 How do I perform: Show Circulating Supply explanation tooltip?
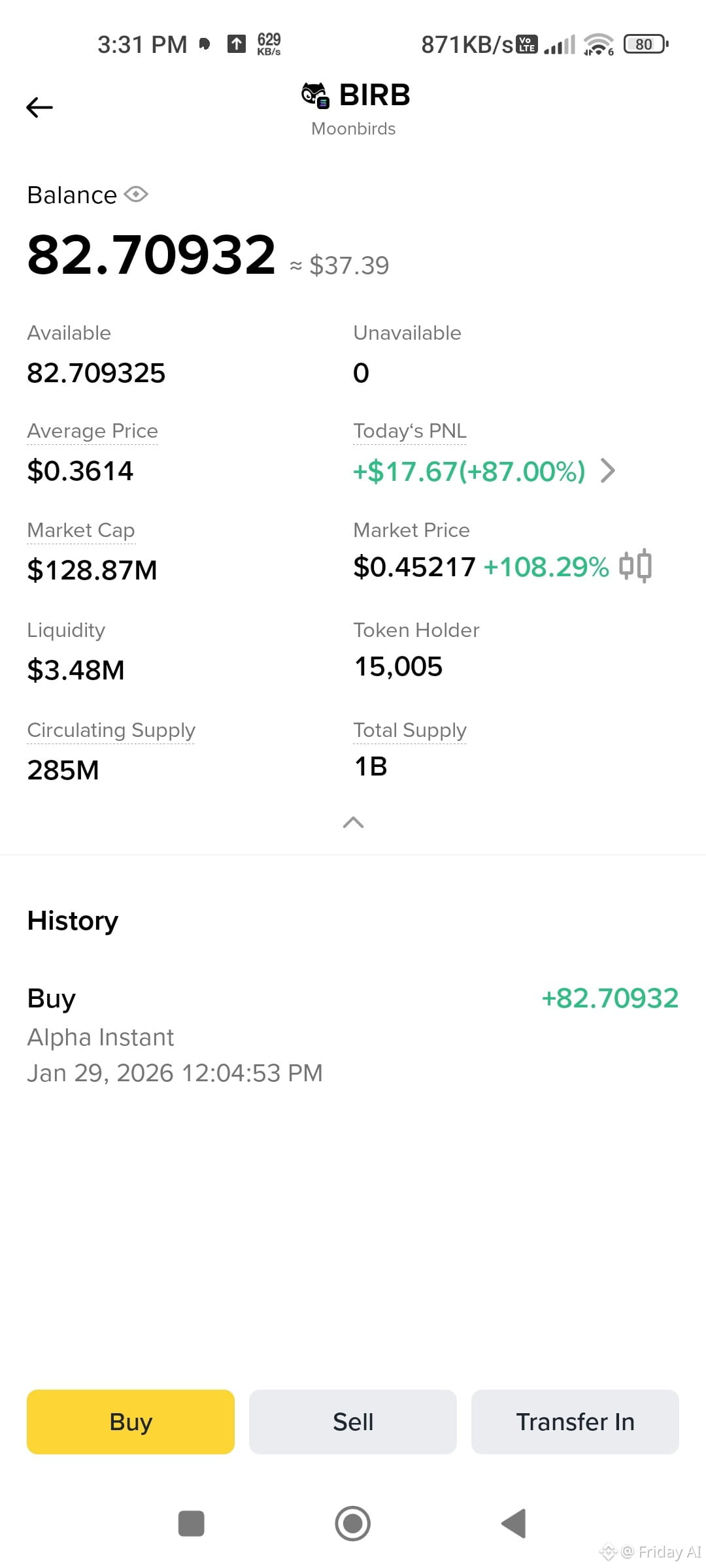(111, 730)
